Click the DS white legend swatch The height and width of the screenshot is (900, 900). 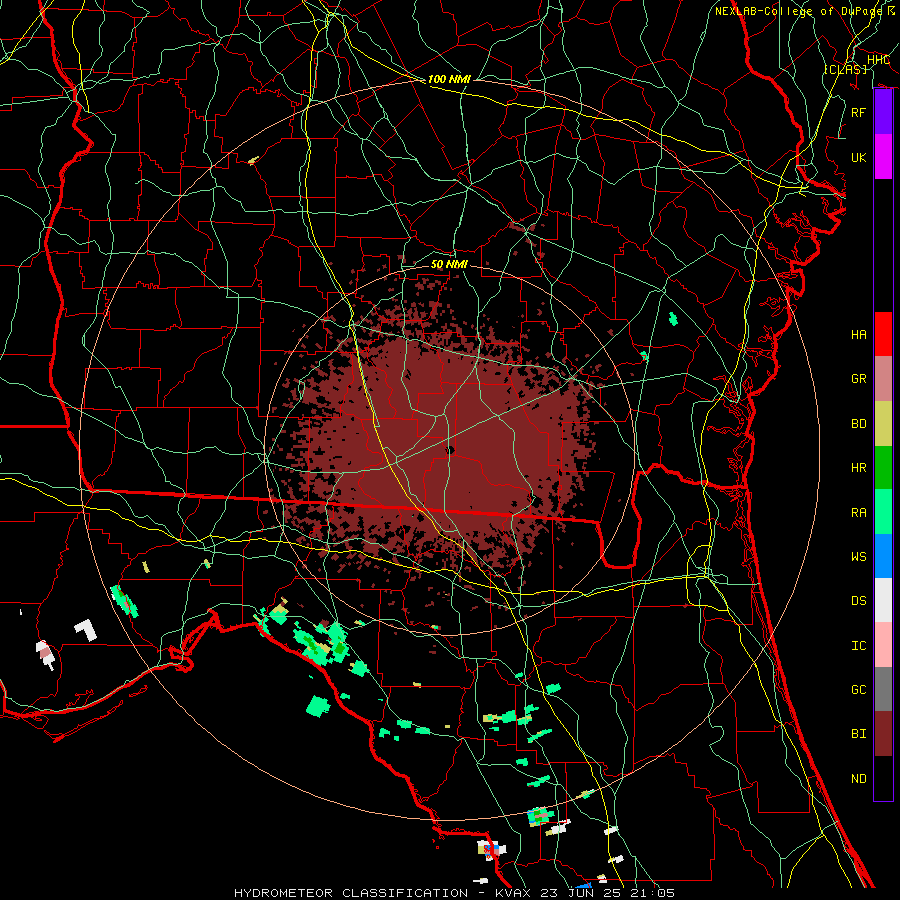[x=883, y=600]
